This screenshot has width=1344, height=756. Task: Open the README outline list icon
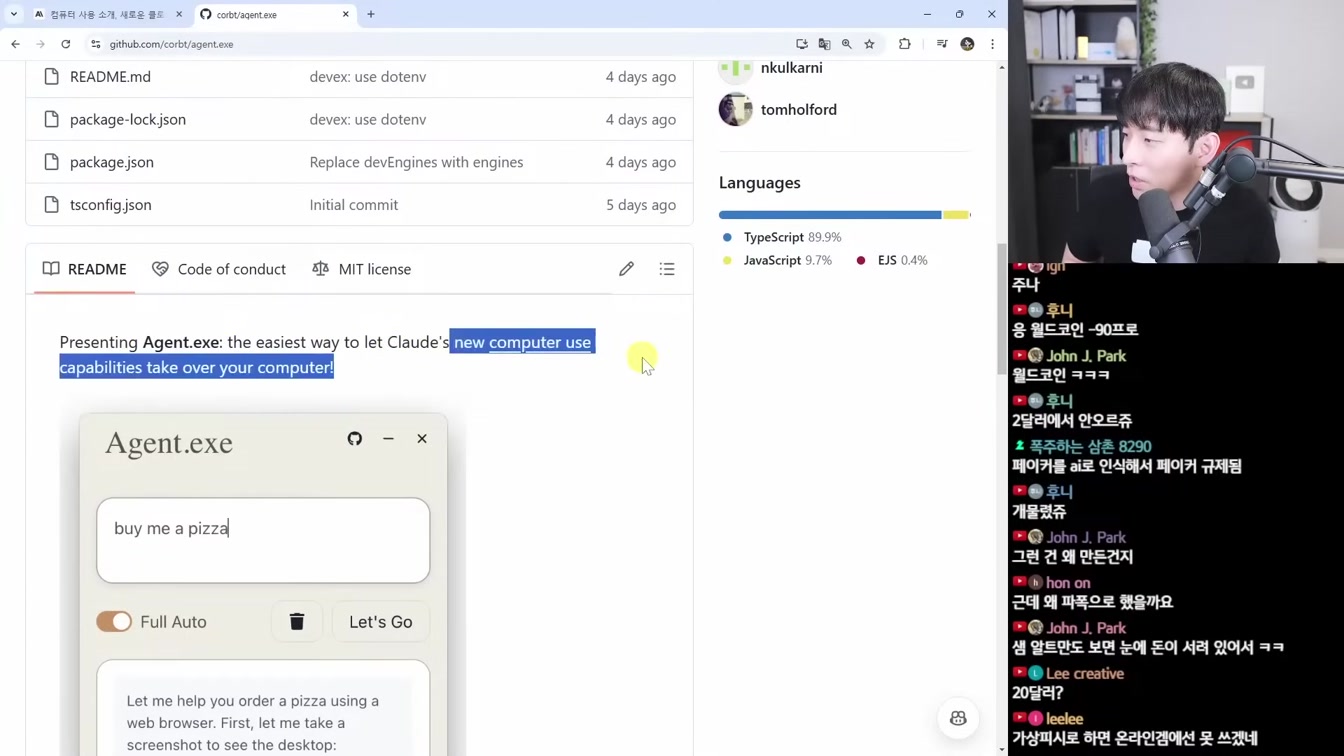coord(667,269)
